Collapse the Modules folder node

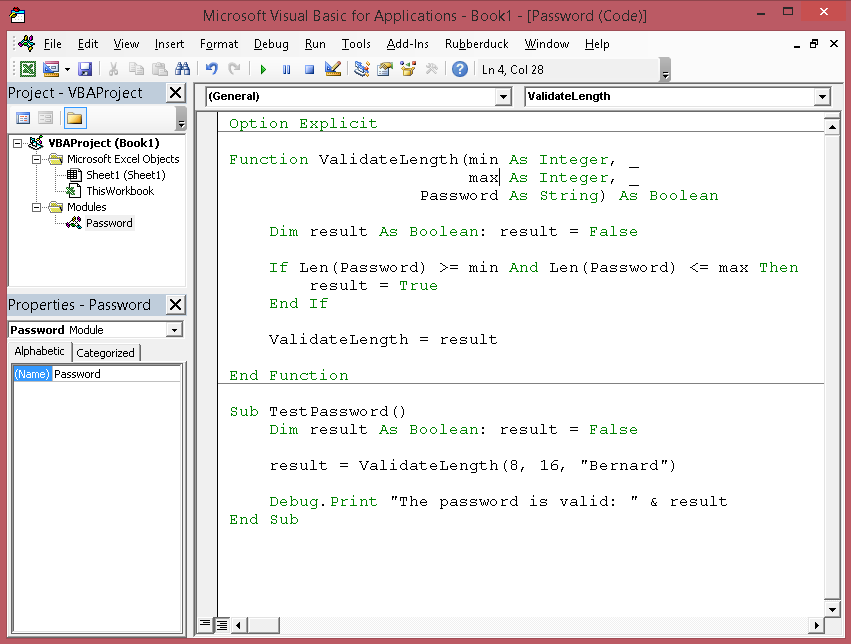click(36, 207)
